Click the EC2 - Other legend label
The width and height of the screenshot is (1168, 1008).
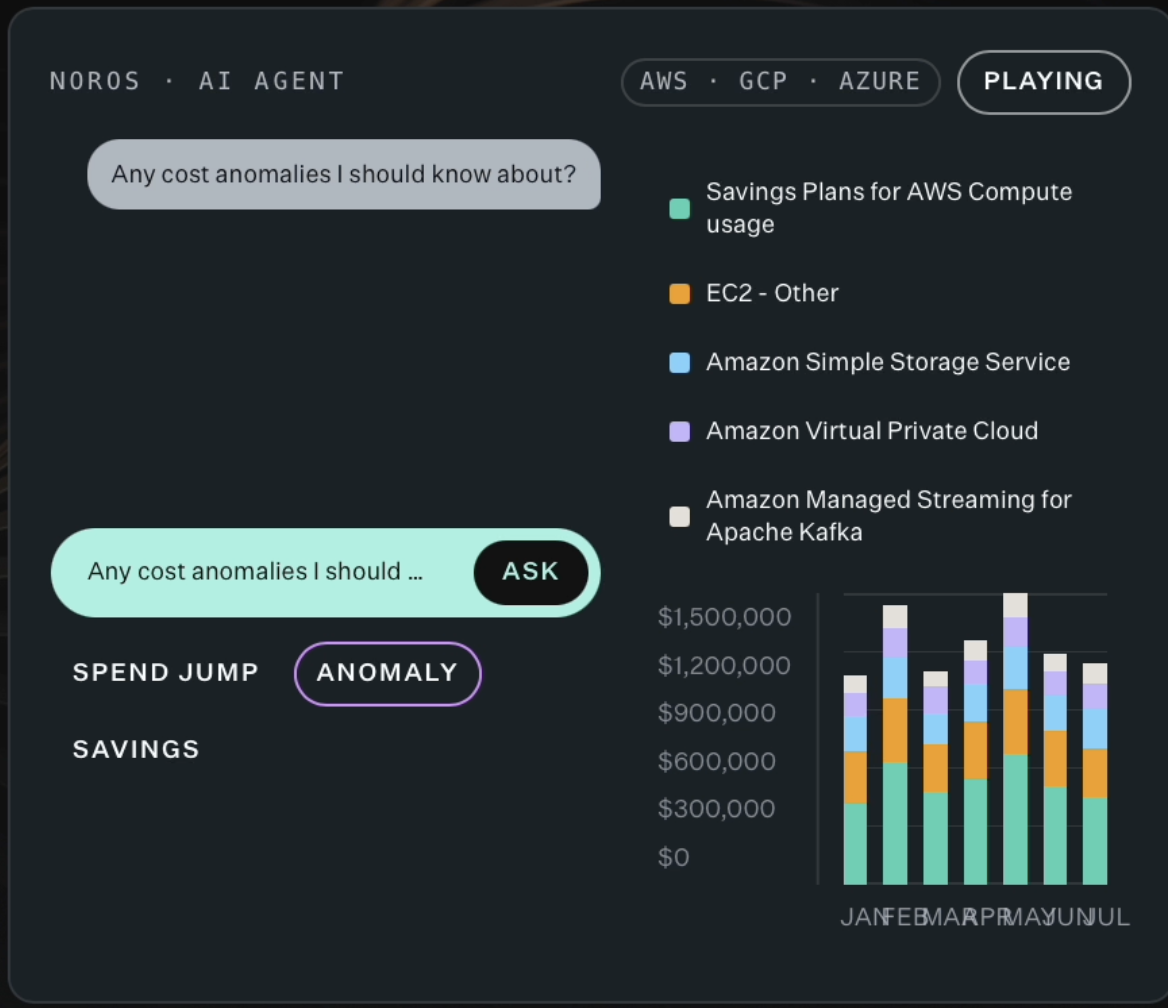[x=772, y=294]
